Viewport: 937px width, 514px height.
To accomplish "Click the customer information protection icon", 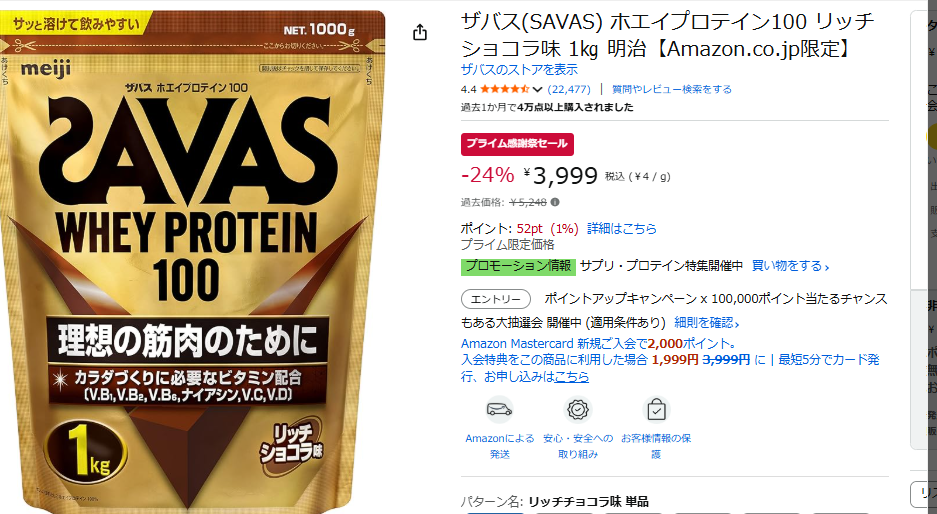I will pos(656,409).
